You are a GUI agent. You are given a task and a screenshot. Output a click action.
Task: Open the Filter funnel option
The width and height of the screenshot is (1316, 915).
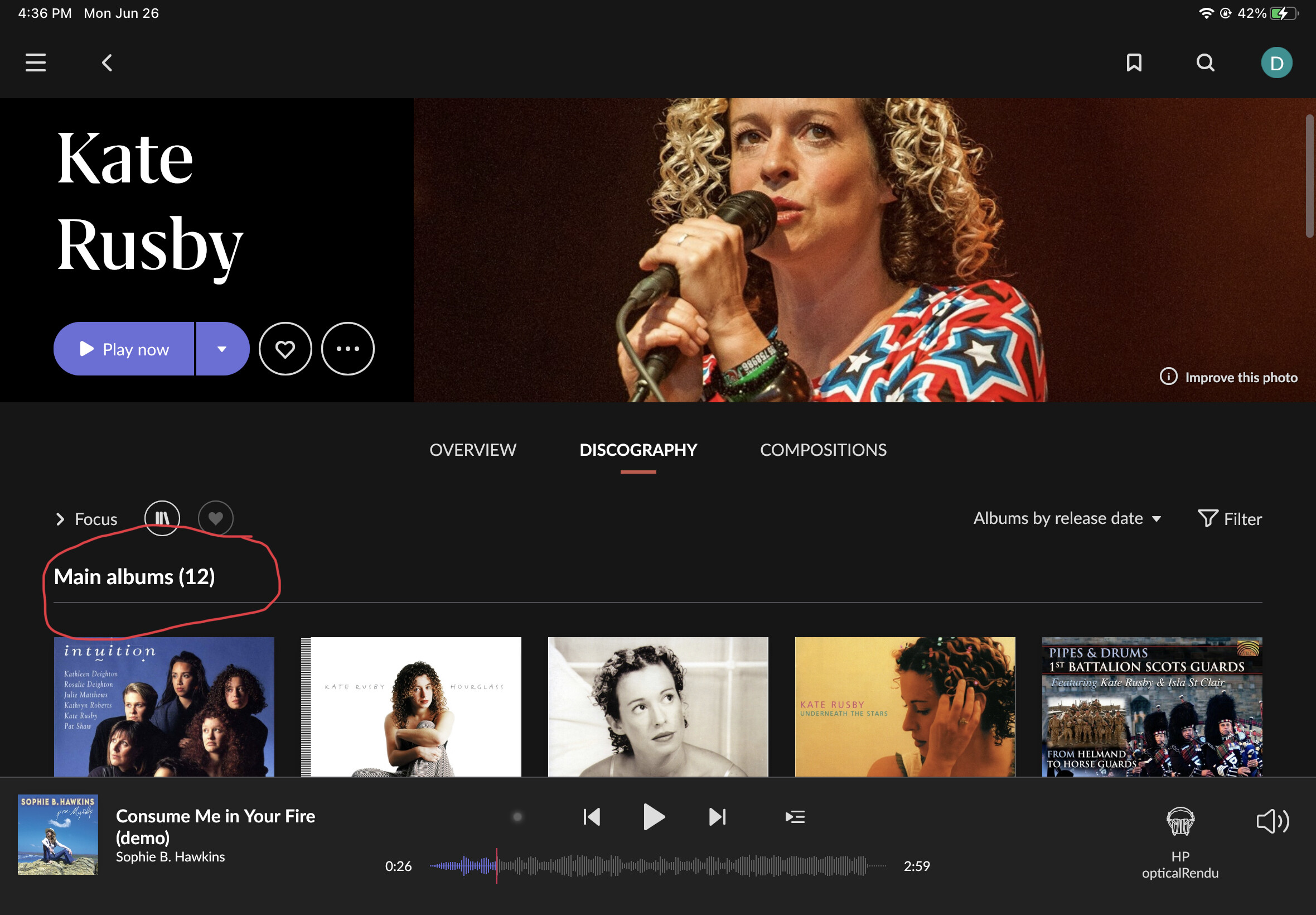coord(1230,519)
